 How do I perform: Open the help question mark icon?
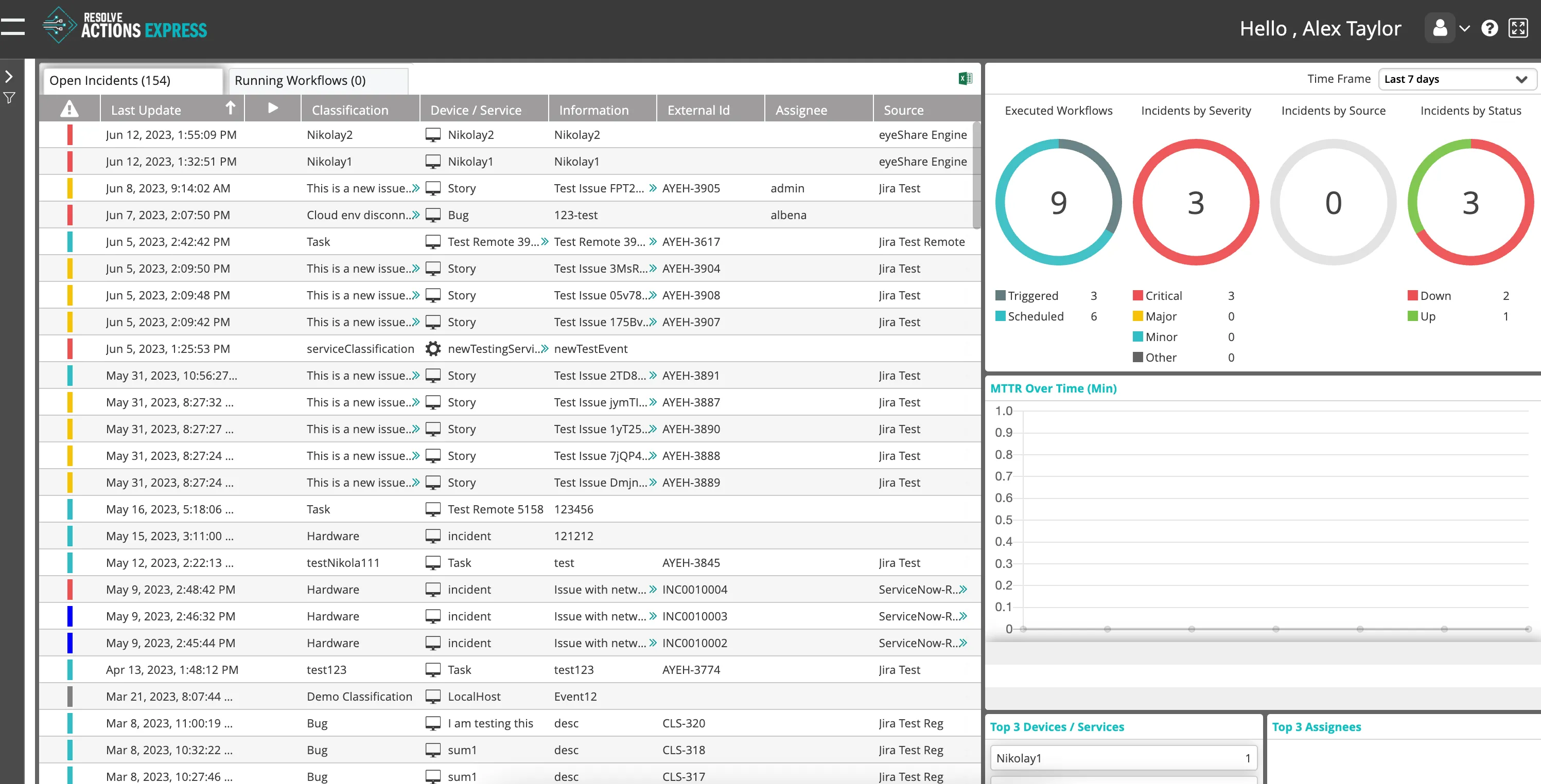tap(1489, 28)
